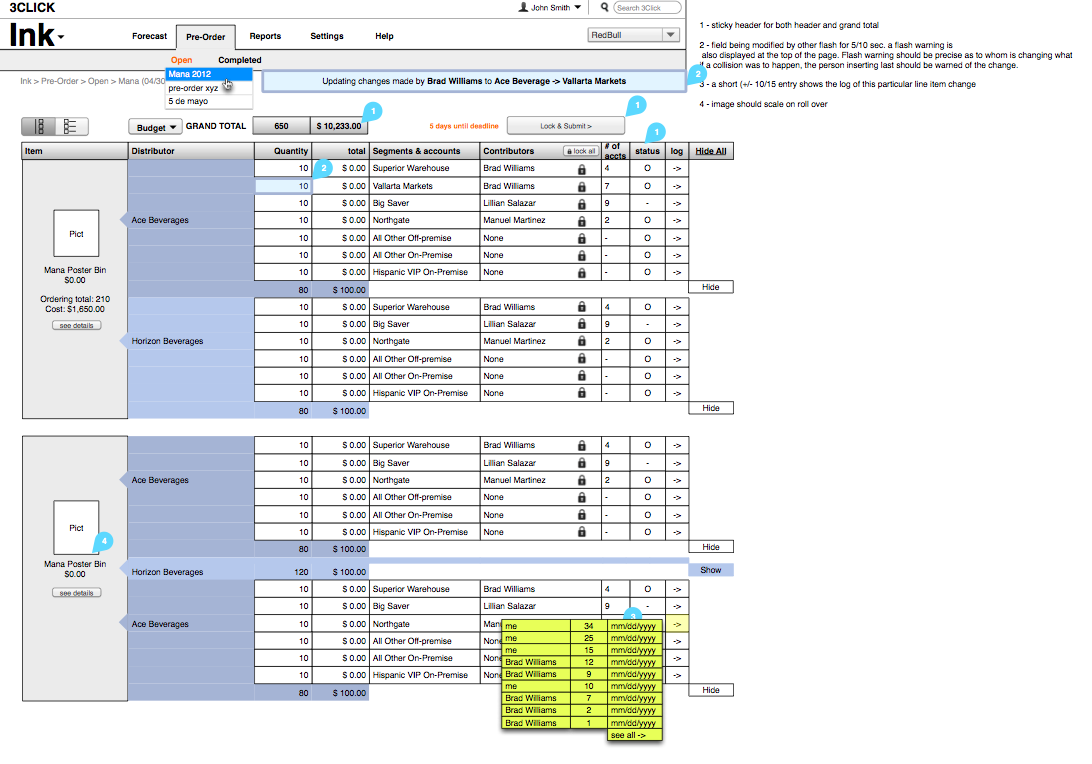Switch to the list layout view icon
This screenshot has width=1092, height=764.
click(71, 126)
